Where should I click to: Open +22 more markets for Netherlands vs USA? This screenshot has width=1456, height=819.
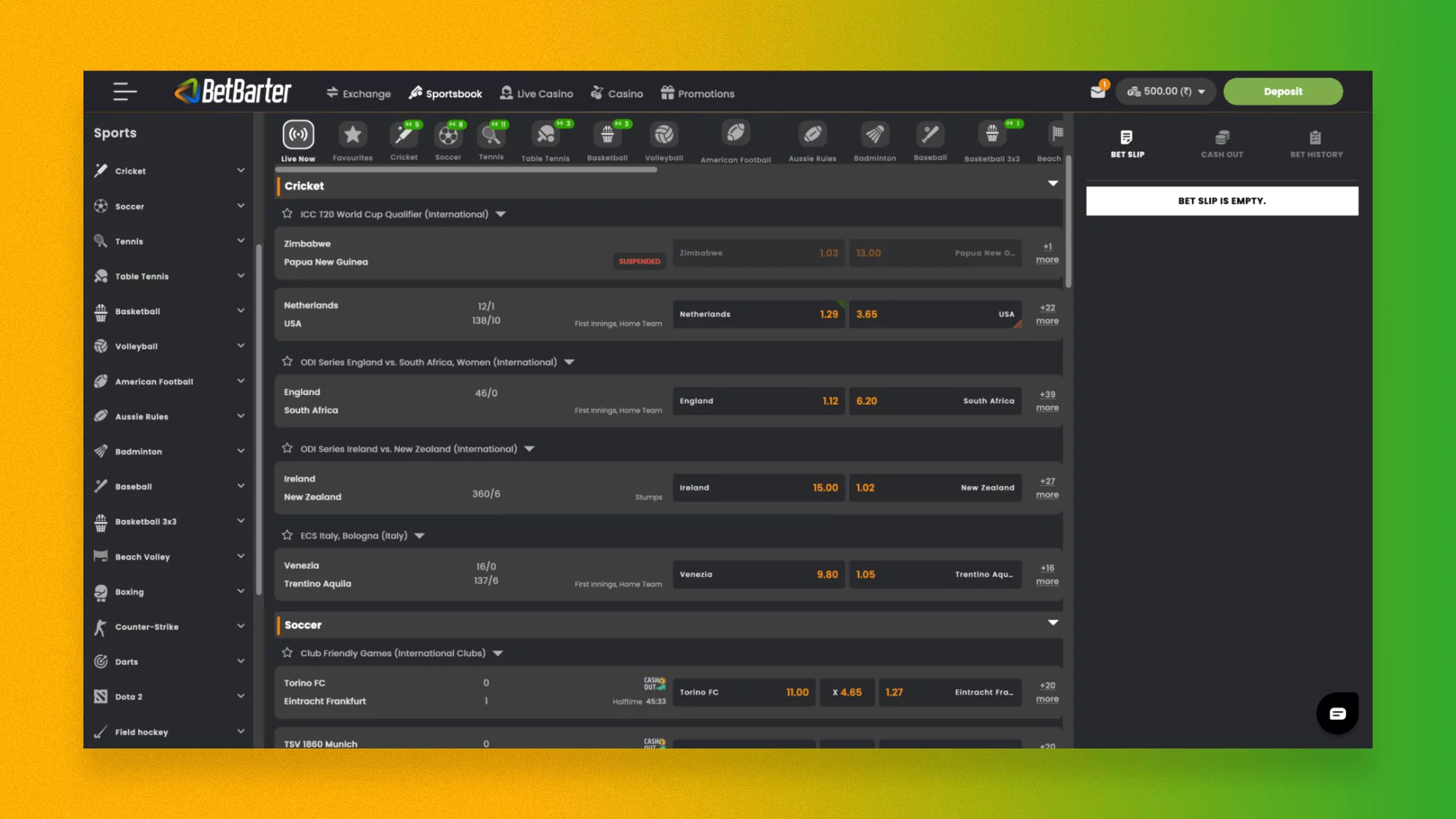tap(1047, 314)
